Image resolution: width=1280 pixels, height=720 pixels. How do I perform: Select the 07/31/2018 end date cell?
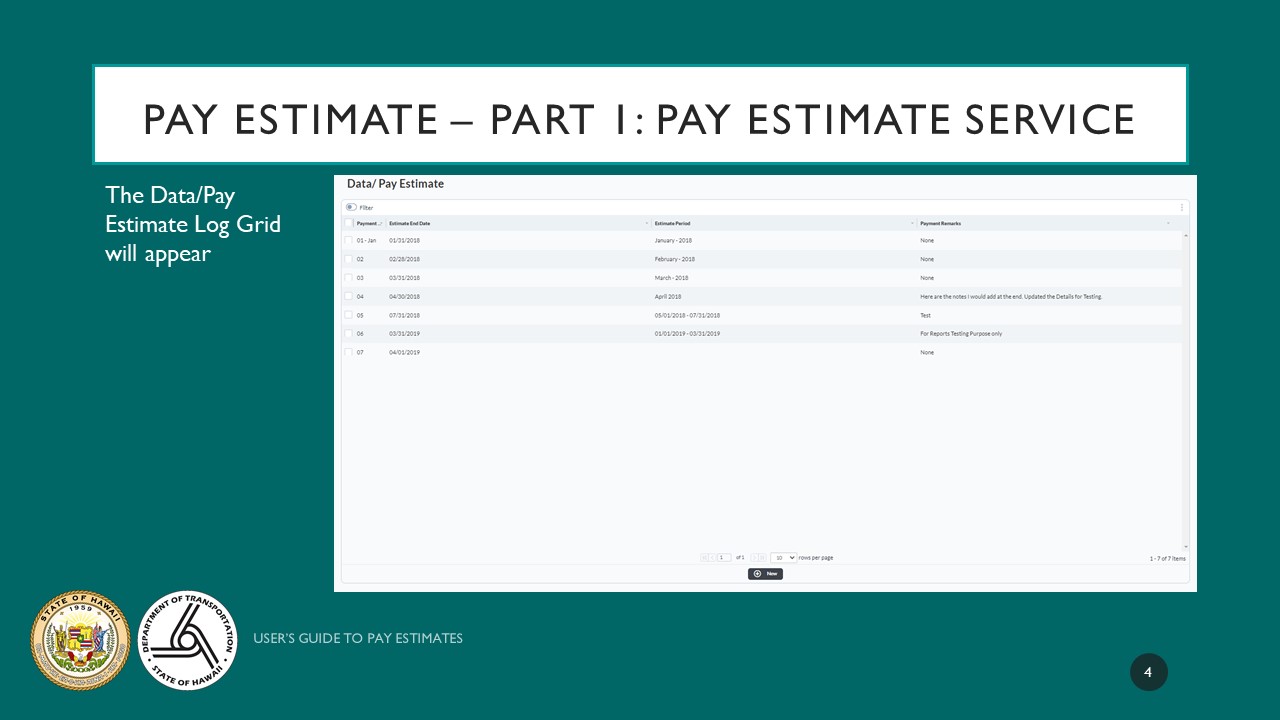tap(404, 315)
